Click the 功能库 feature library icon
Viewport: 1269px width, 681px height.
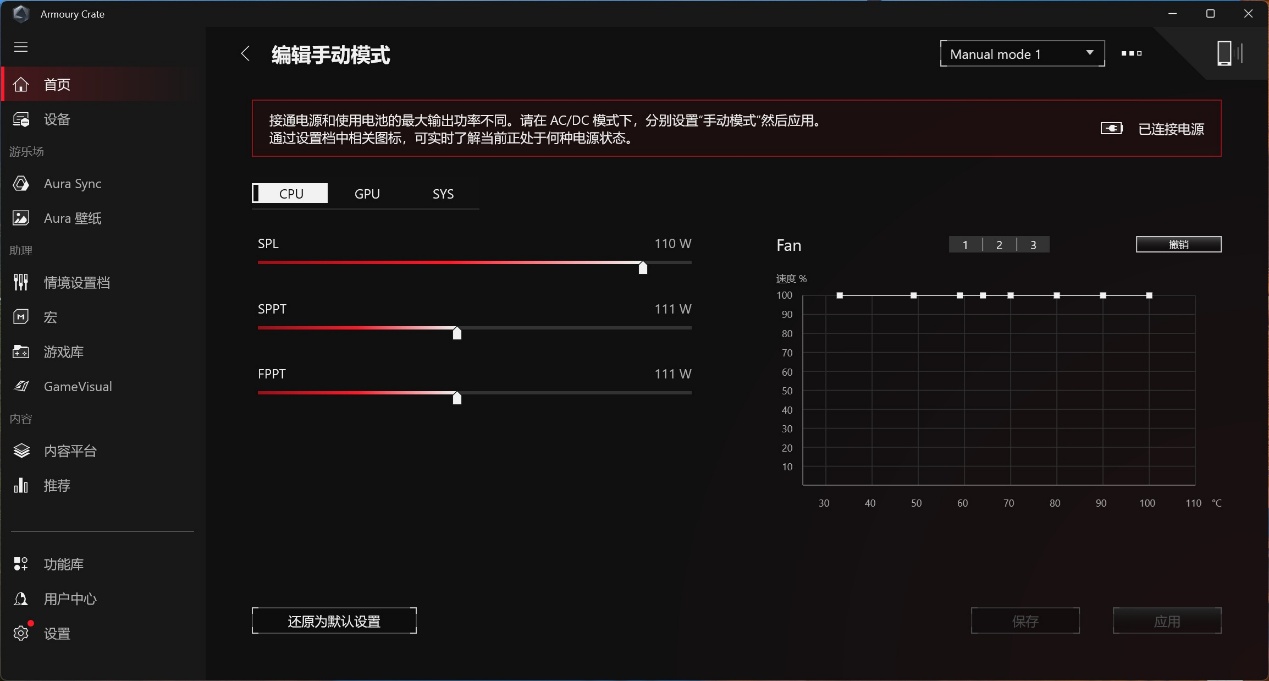(x=21, y=564)
